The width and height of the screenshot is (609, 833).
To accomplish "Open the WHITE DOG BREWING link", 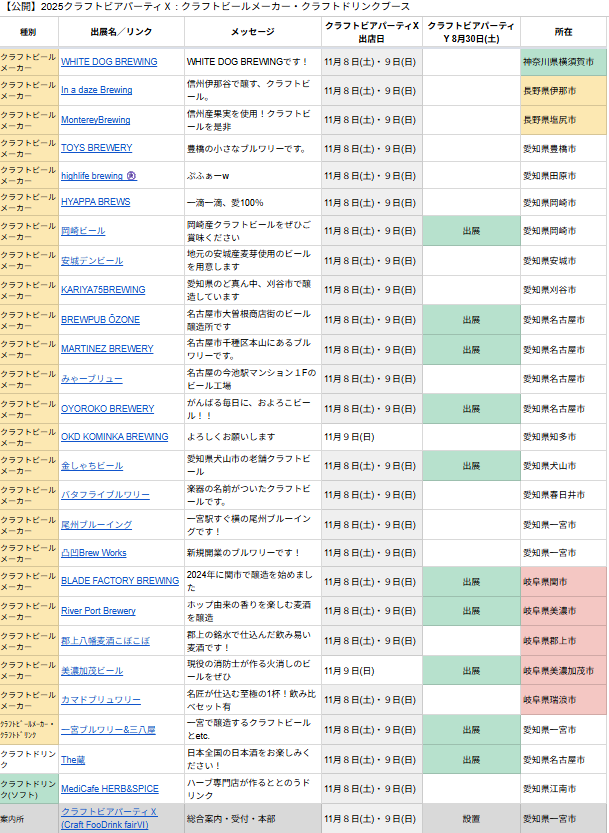I will [109, 62].
